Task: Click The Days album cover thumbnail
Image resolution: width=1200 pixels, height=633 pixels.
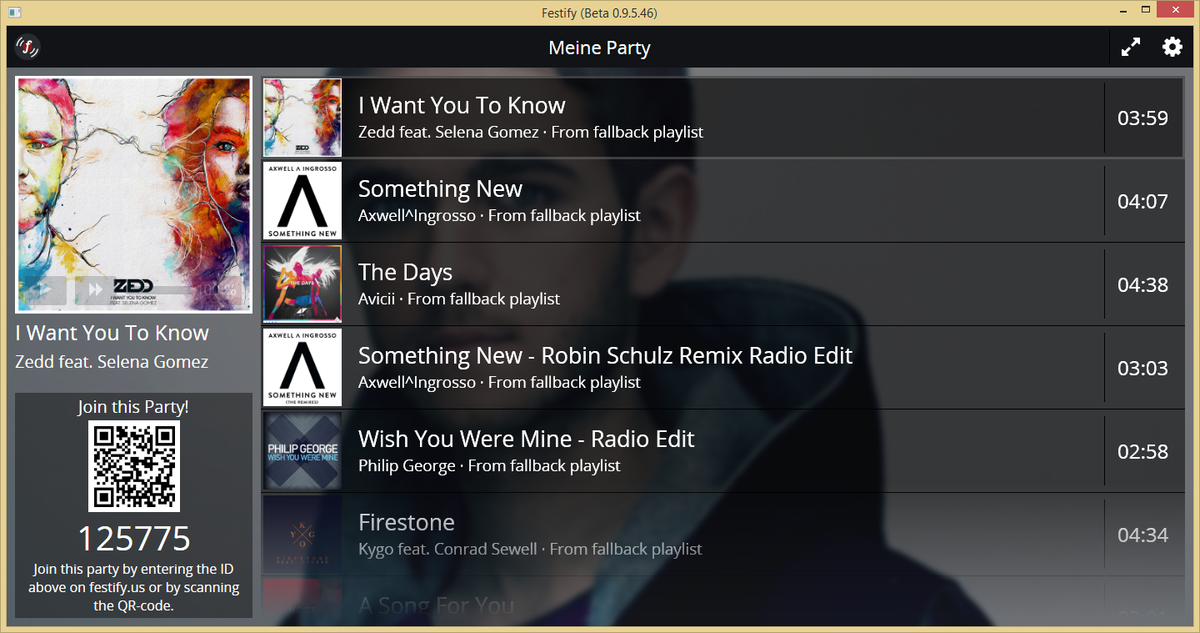Action: [x=302, y=284]
